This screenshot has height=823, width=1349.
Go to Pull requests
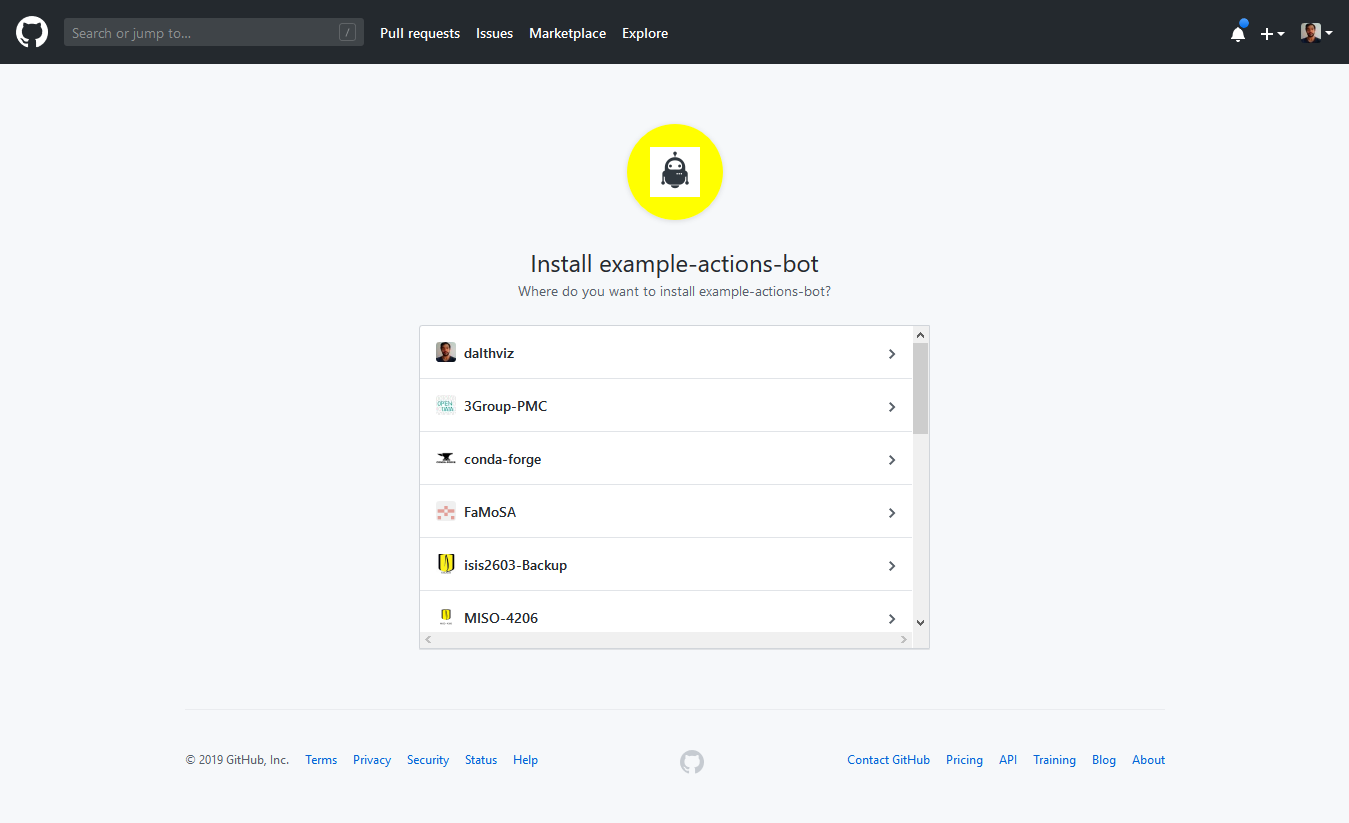[420, 33]
